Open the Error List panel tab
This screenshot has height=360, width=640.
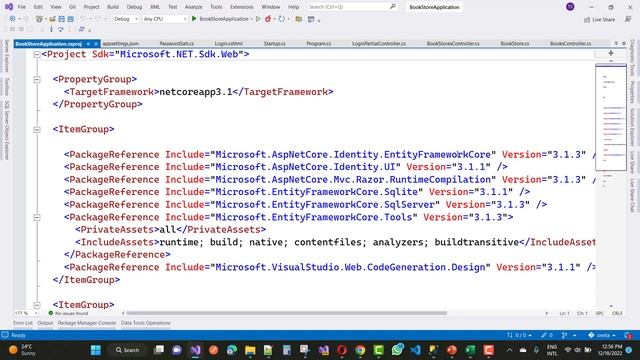[23, 323]
